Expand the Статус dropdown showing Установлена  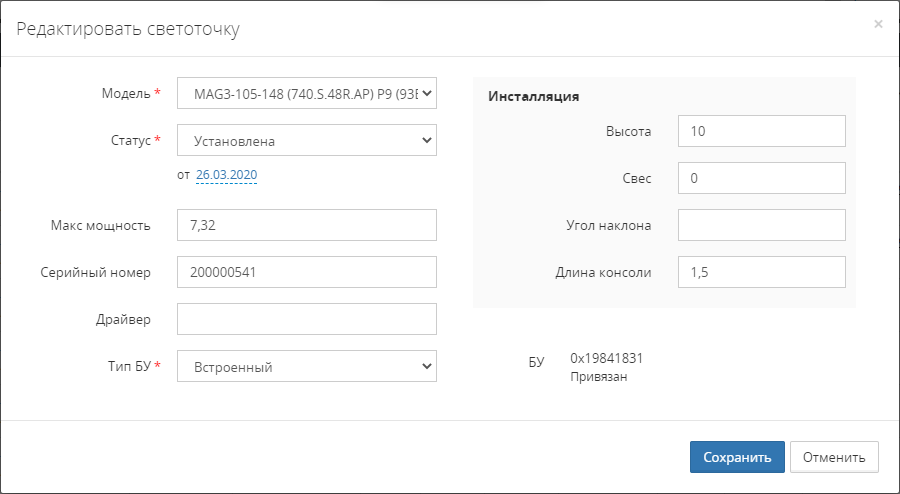[306, 141]
